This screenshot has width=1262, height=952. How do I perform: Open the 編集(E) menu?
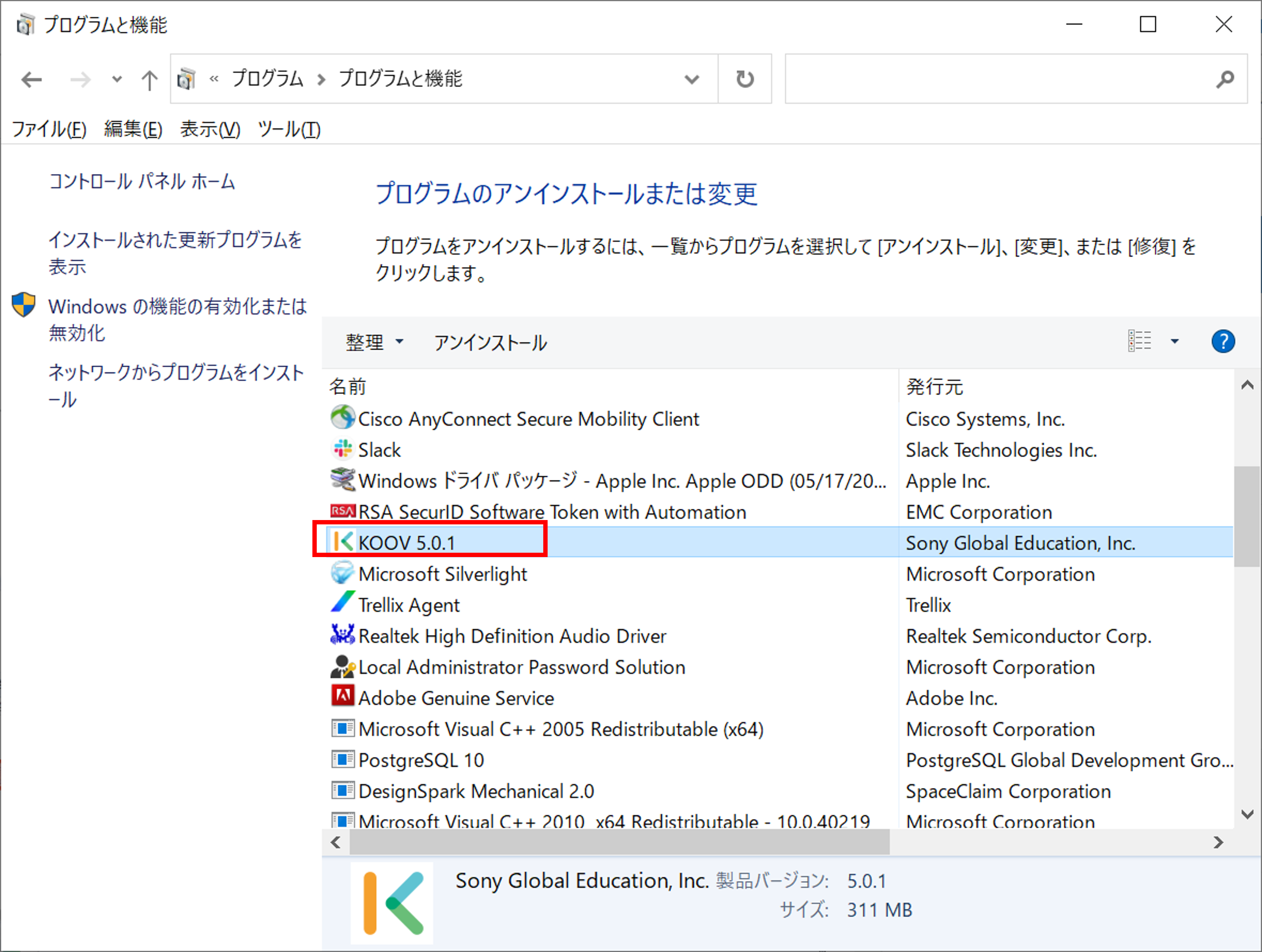tap(133, 129)
